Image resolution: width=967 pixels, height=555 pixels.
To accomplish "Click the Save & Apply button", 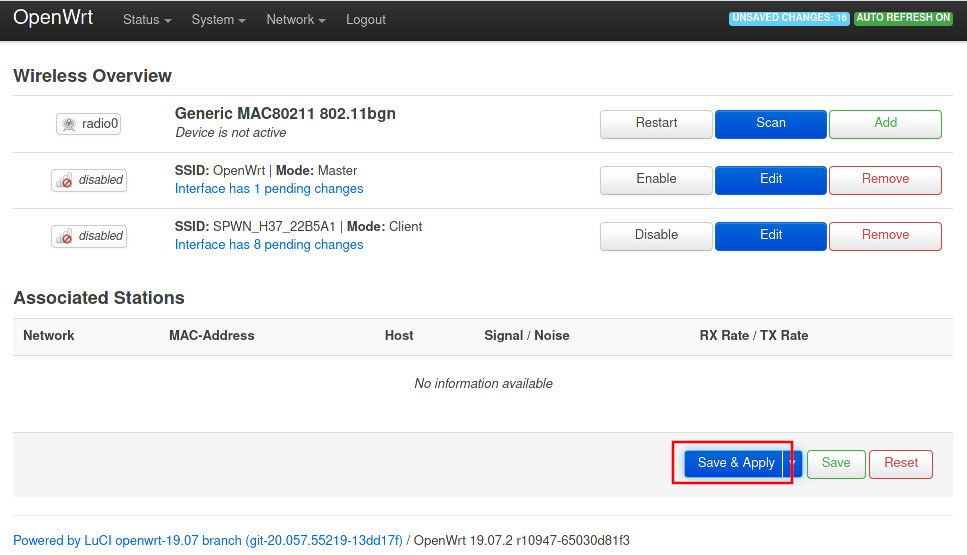I will tap(734, 463).
